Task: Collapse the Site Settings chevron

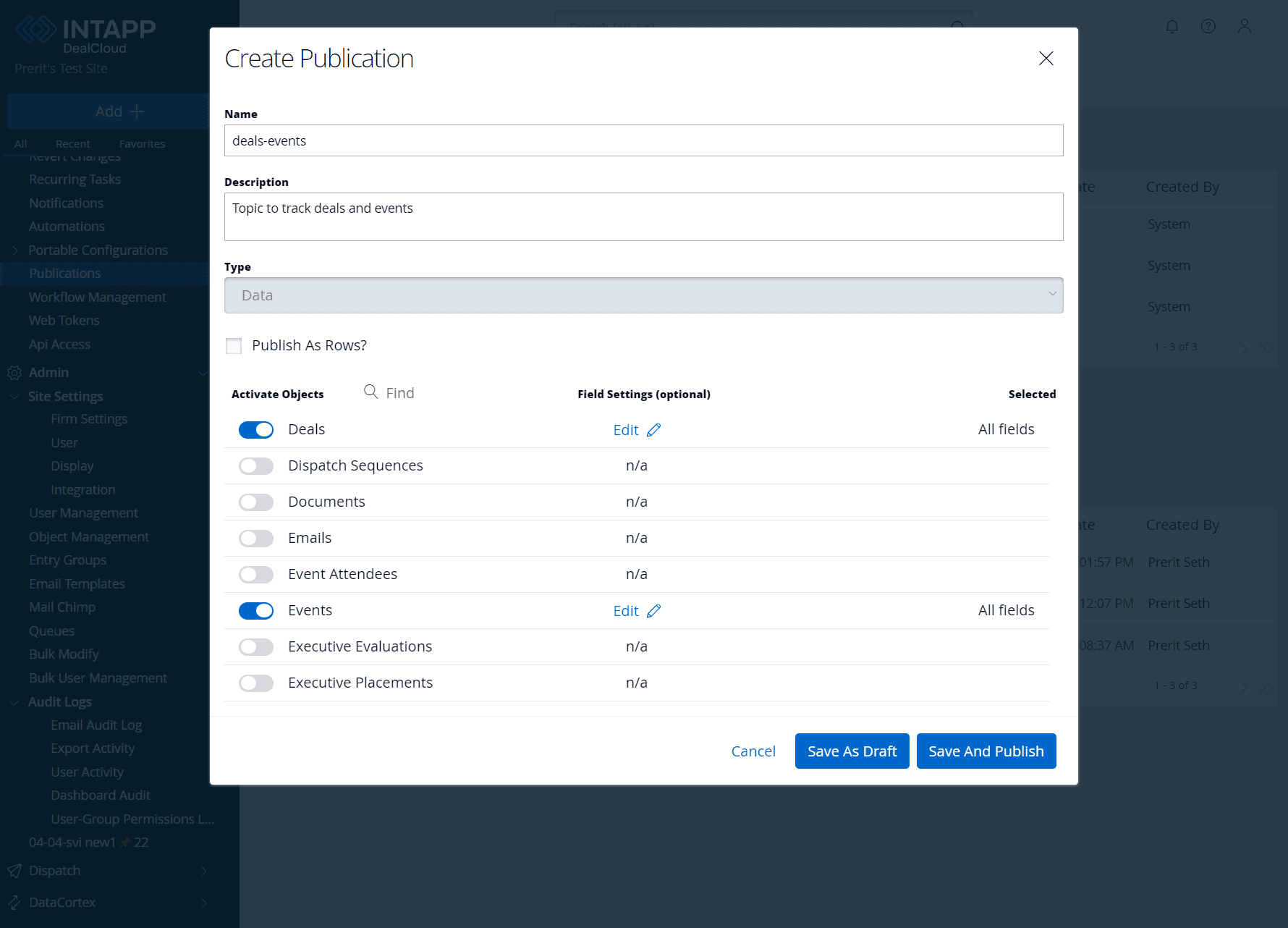Action: coord(14,397)
